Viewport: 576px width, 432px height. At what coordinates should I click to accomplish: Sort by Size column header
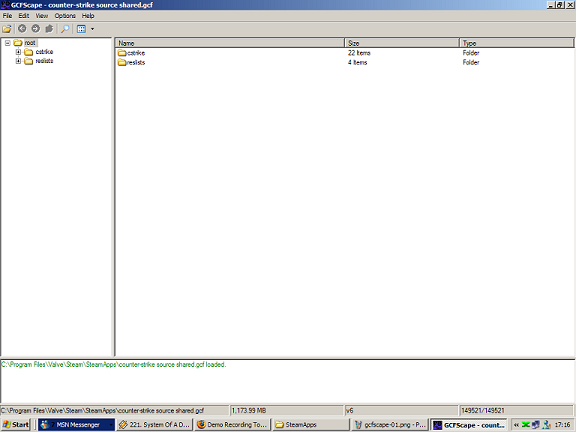[x=402, y=43]
